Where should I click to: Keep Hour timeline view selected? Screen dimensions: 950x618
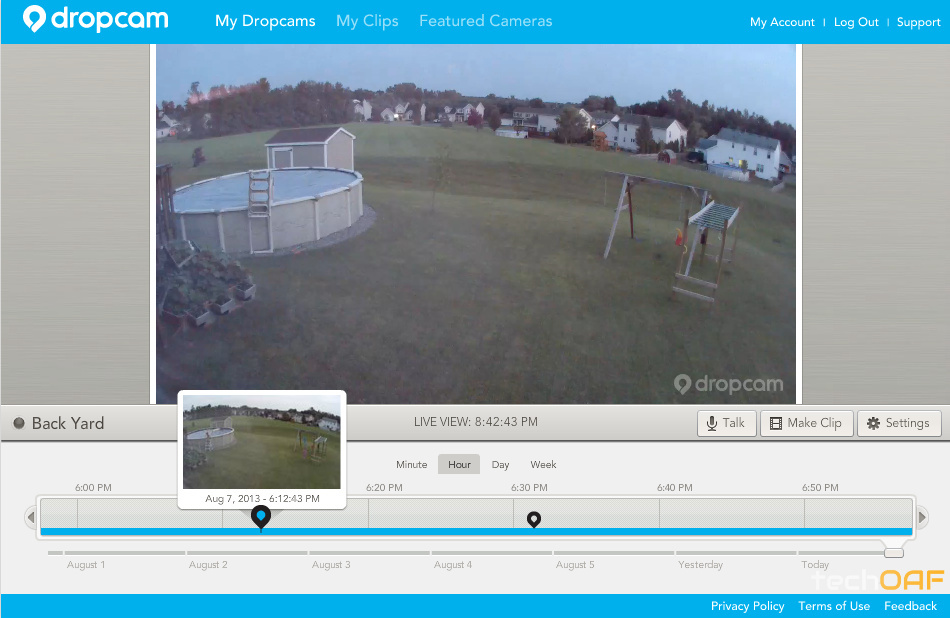(x=458, y=464)
